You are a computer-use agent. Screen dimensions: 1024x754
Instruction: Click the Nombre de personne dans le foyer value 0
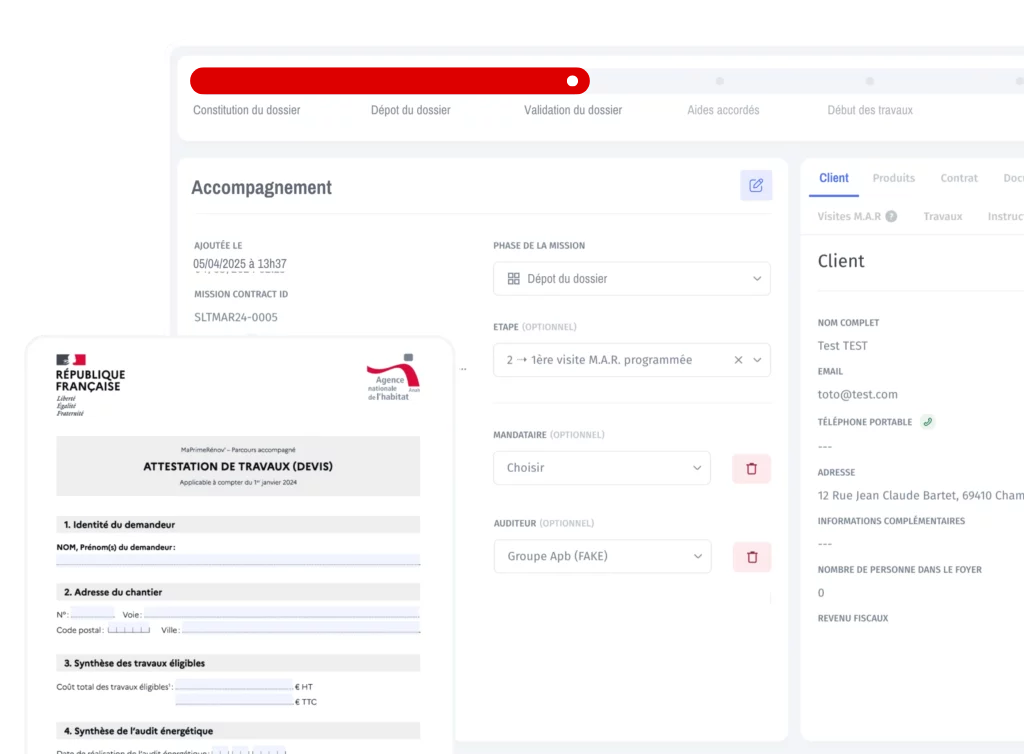click(x=821, y=593)
